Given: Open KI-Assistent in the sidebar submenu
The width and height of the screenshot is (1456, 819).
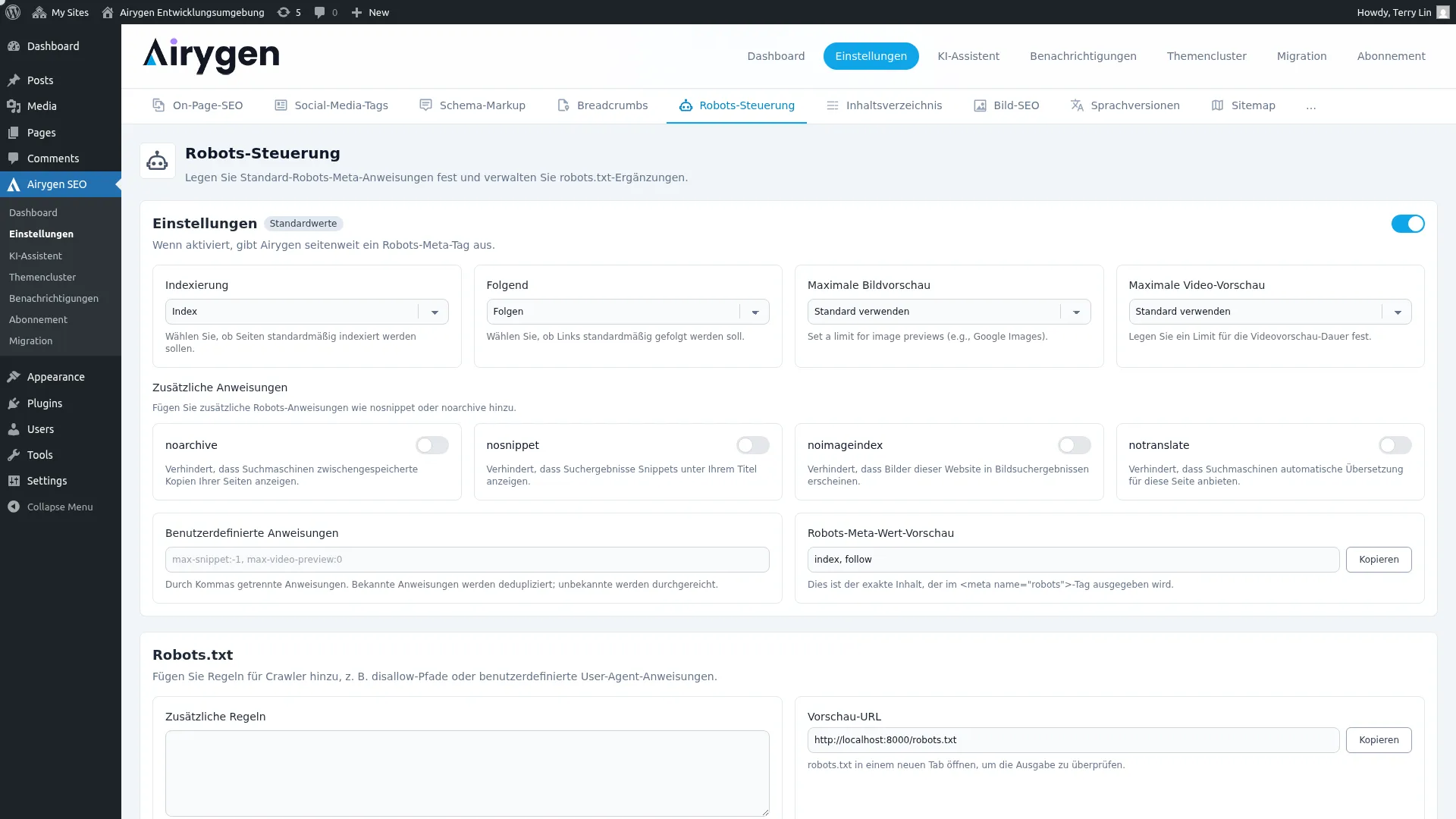Looking at the screenshot, I should 36,256.
